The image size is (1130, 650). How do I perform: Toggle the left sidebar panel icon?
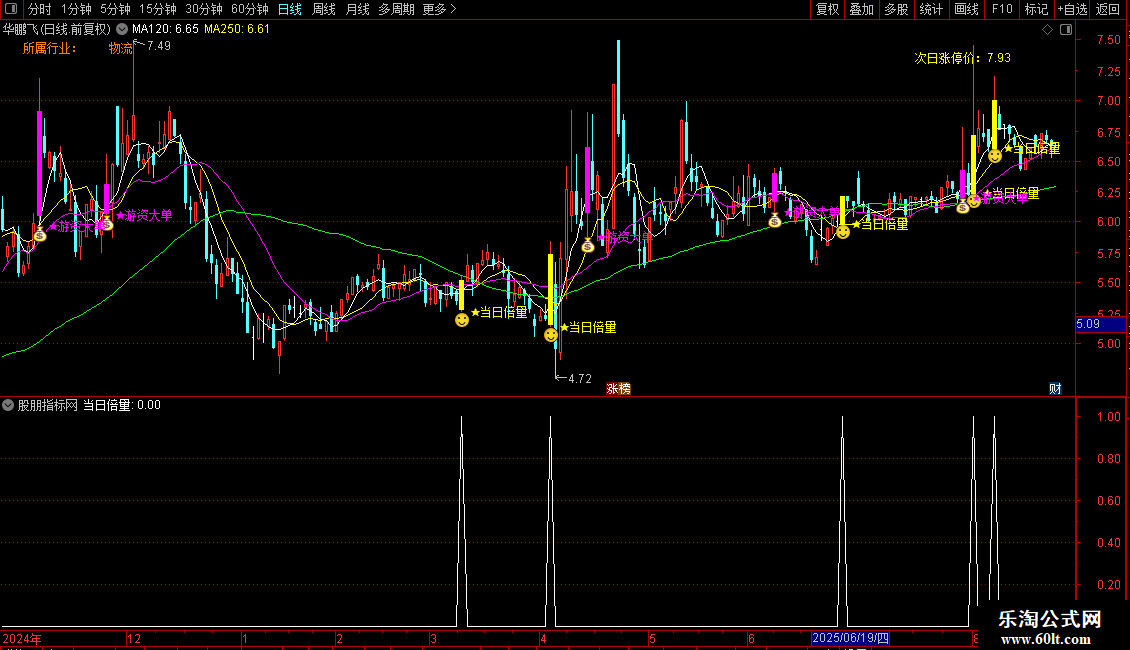pyautogui.click(x=11, y=9)
